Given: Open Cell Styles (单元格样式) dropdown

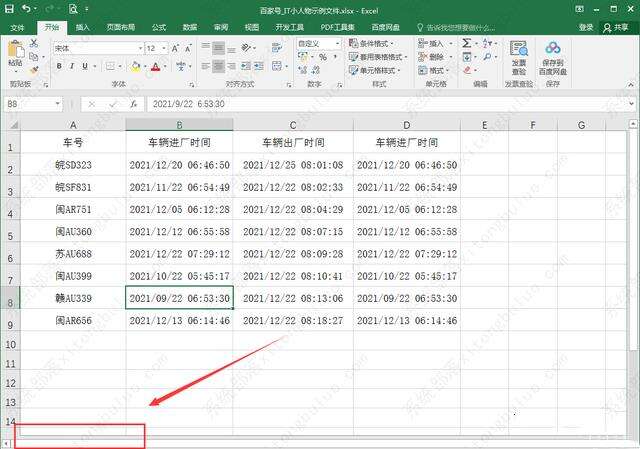Looking at the screenshot, I should [374, 70].
